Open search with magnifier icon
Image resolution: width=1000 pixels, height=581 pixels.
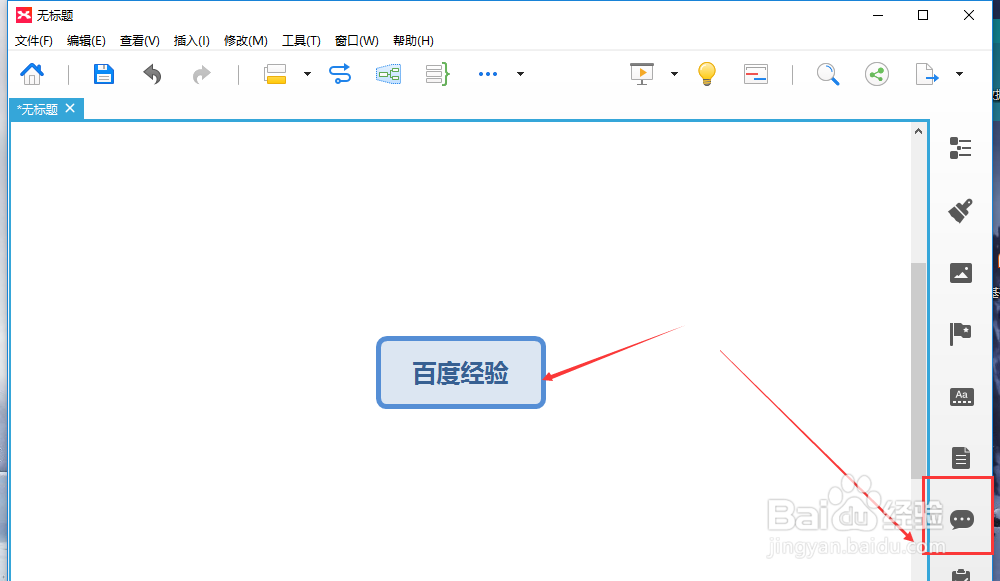tap(828, 74)
